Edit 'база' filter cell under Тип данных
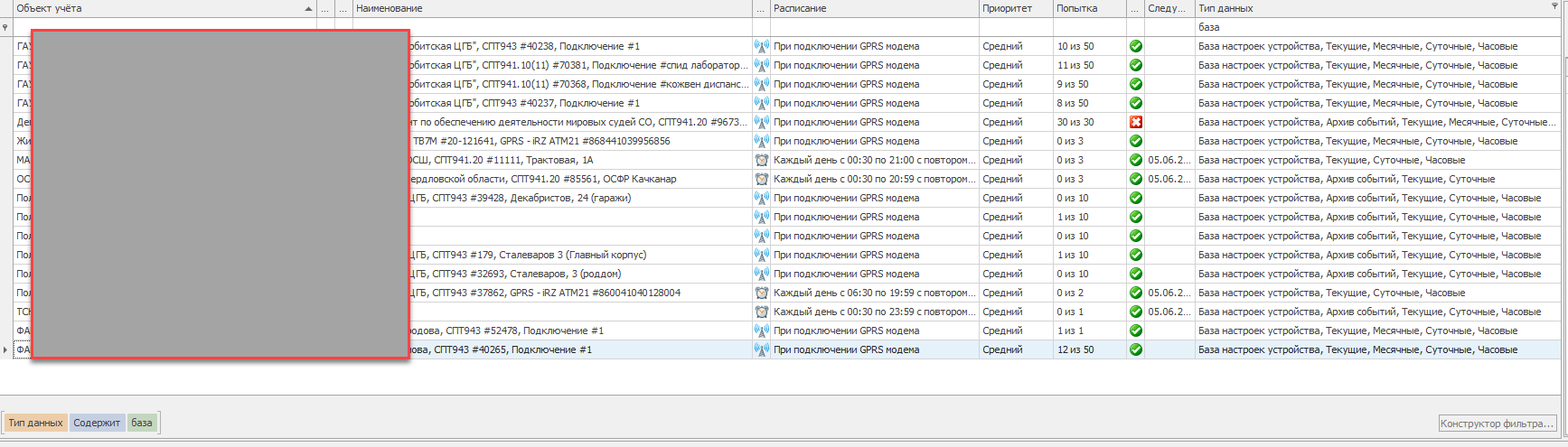 point(1378,27)
